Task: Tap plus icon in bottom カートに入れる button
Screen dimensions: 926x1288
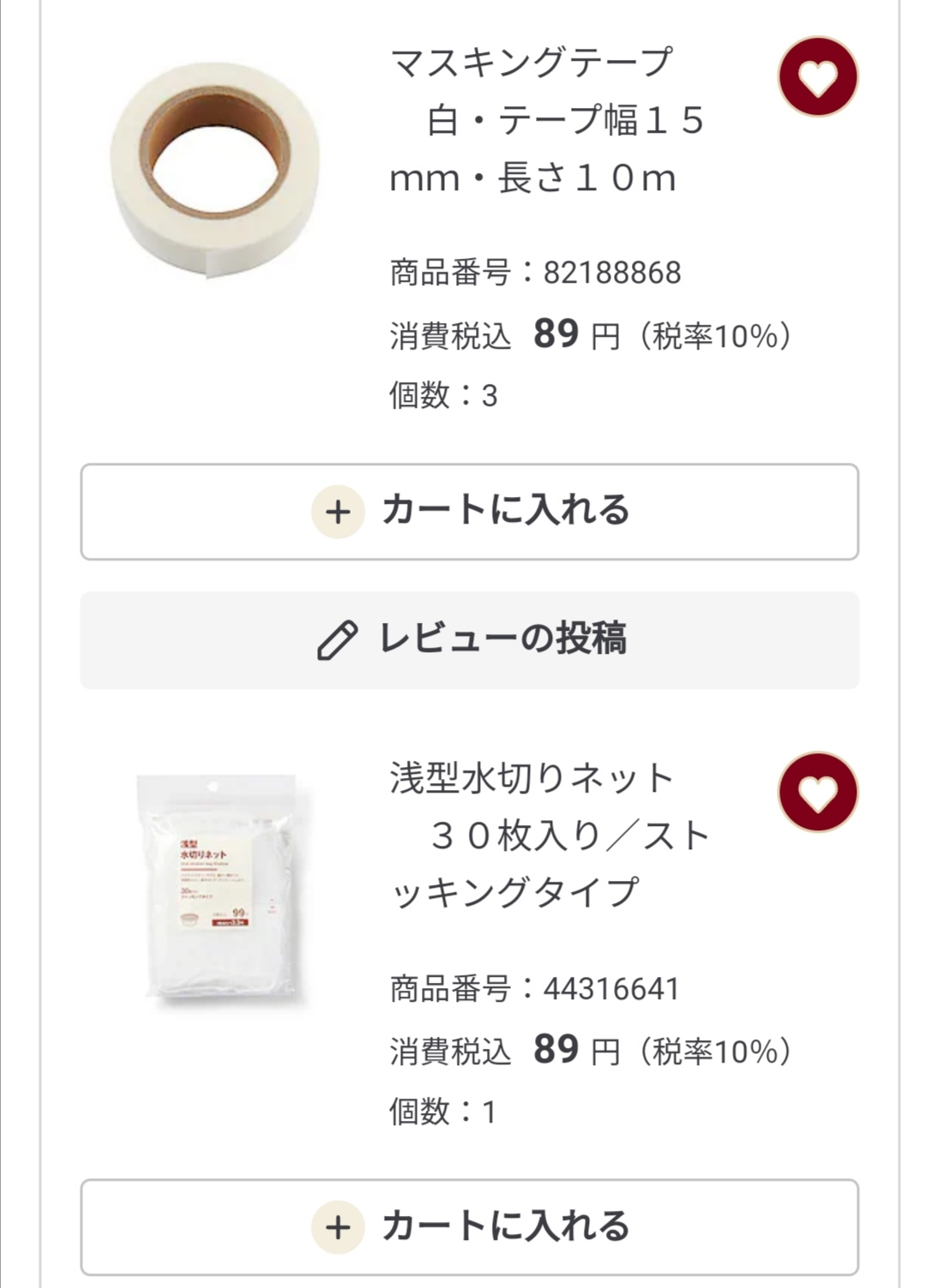Action: (338, 1228)
